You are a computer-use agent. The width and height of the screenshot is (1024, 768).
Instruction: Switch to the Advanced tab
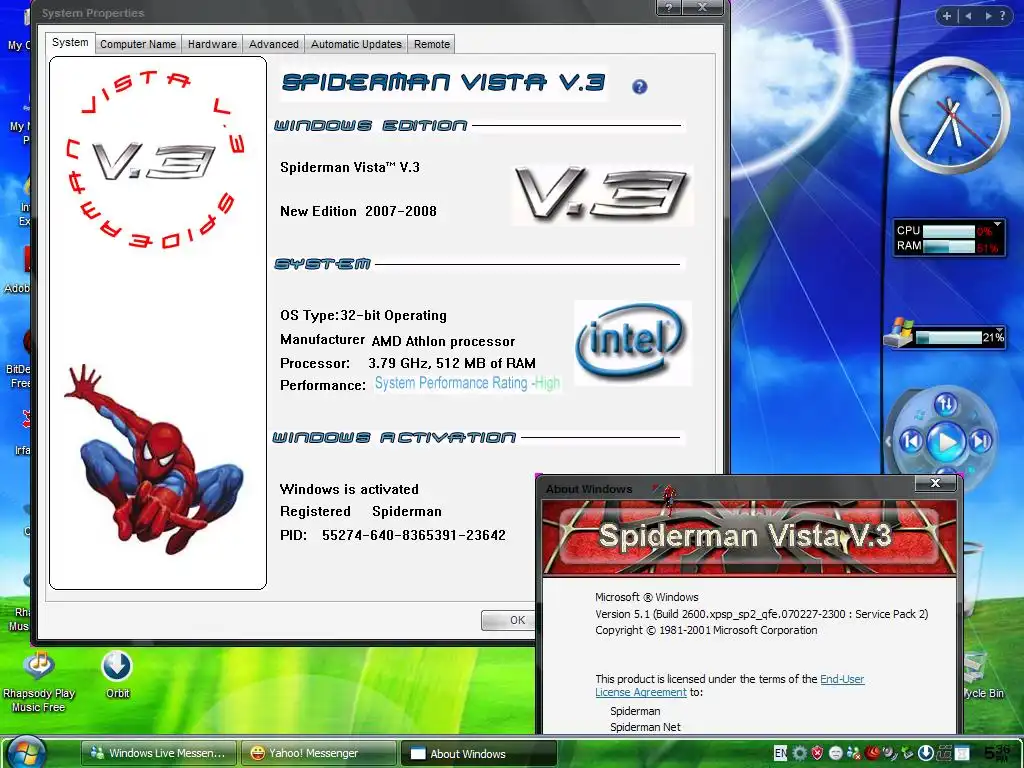click(x=274, y=44)
